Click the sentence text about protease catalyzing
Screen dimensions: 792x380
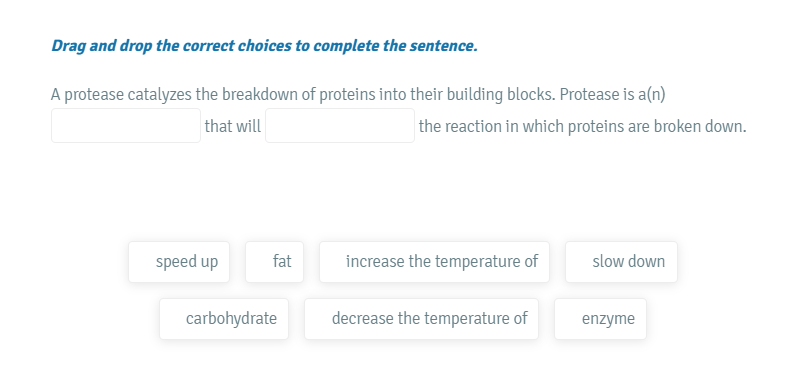[358, 94]
